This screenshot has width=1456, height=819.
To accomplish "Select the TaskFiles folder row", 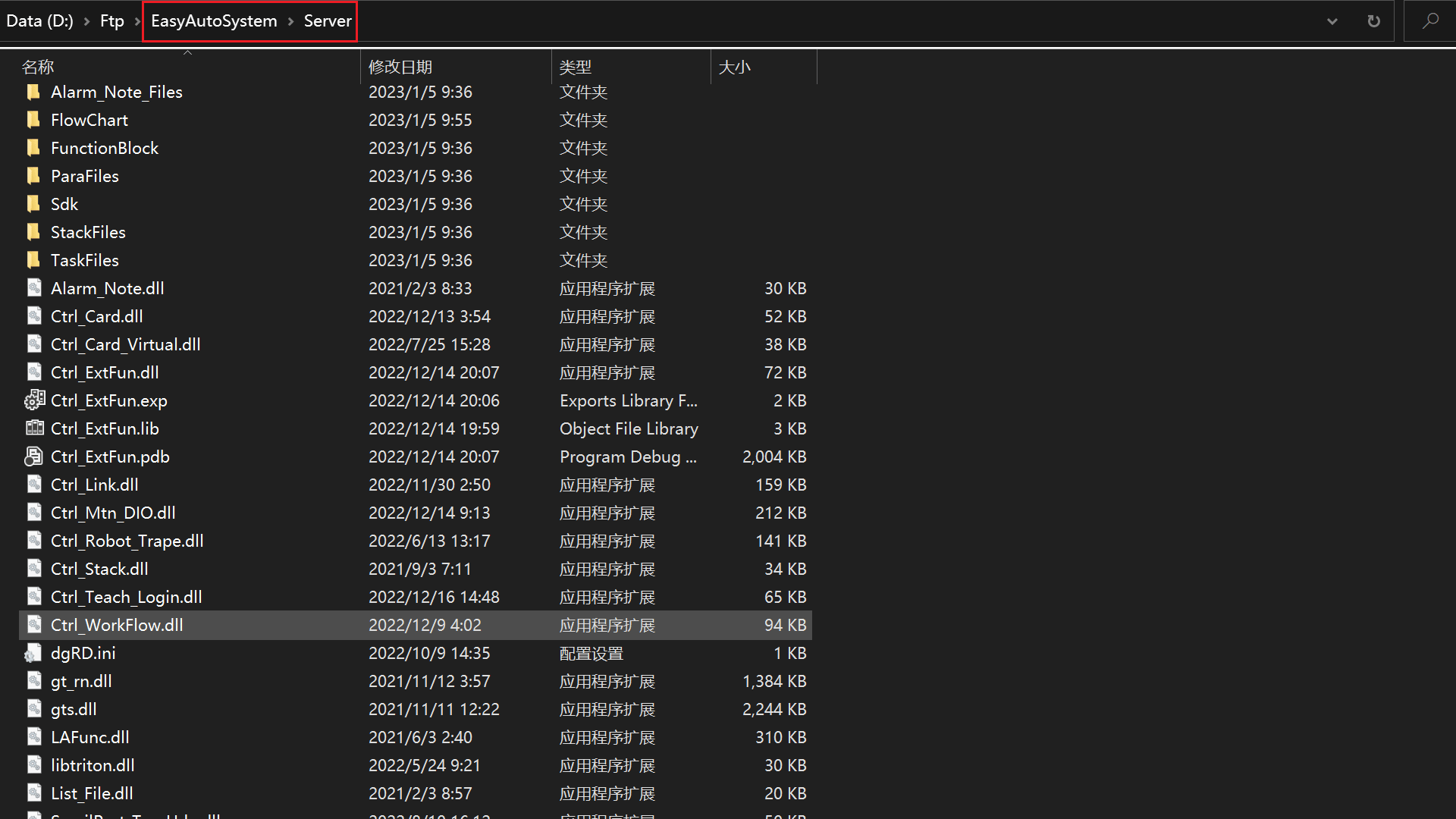I will [x=85, y=260].
